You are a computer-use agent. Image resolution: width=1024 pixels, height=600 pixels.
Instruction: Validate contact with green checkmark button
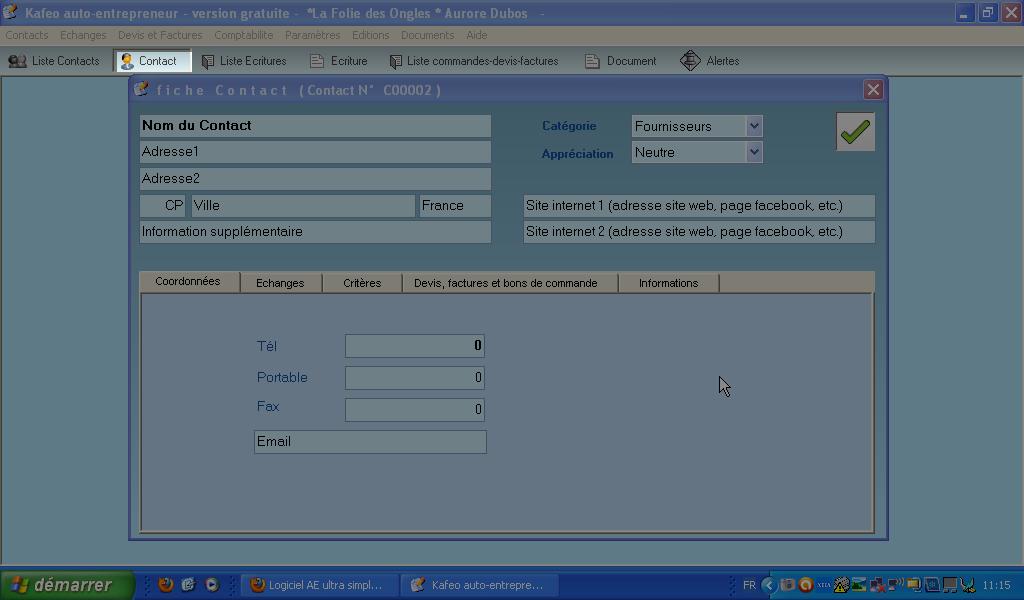(x=855, y=132)
